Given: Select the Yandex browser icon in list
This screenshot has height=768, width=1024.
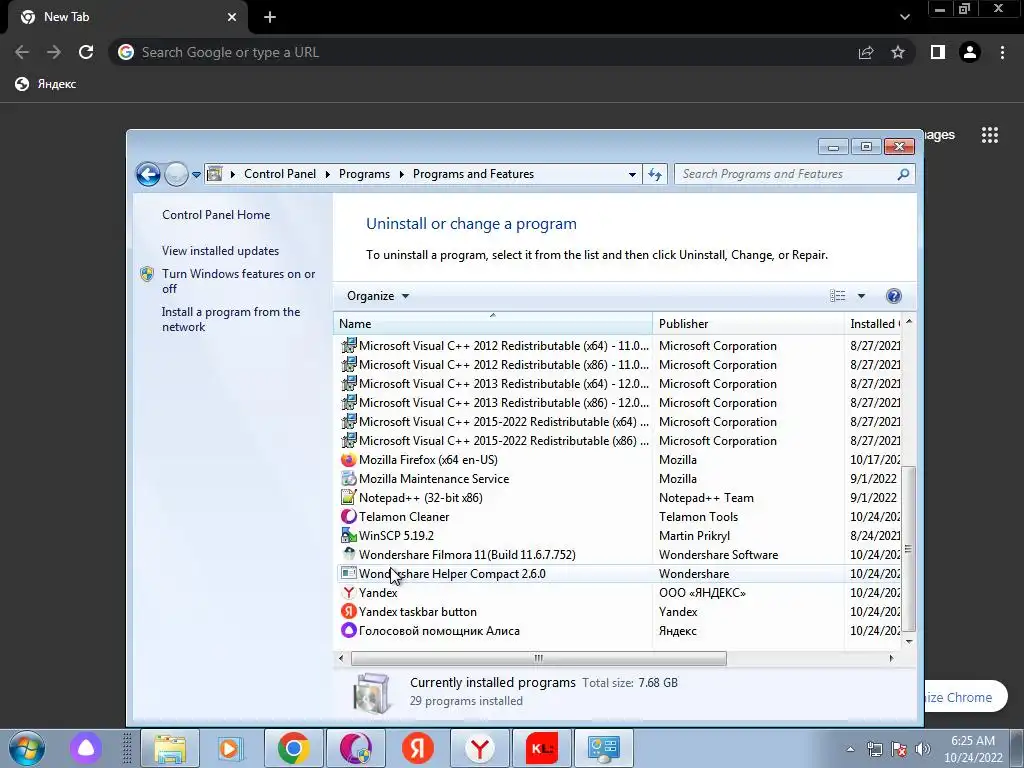Looking at the screenshot, I should coord(349,592).
